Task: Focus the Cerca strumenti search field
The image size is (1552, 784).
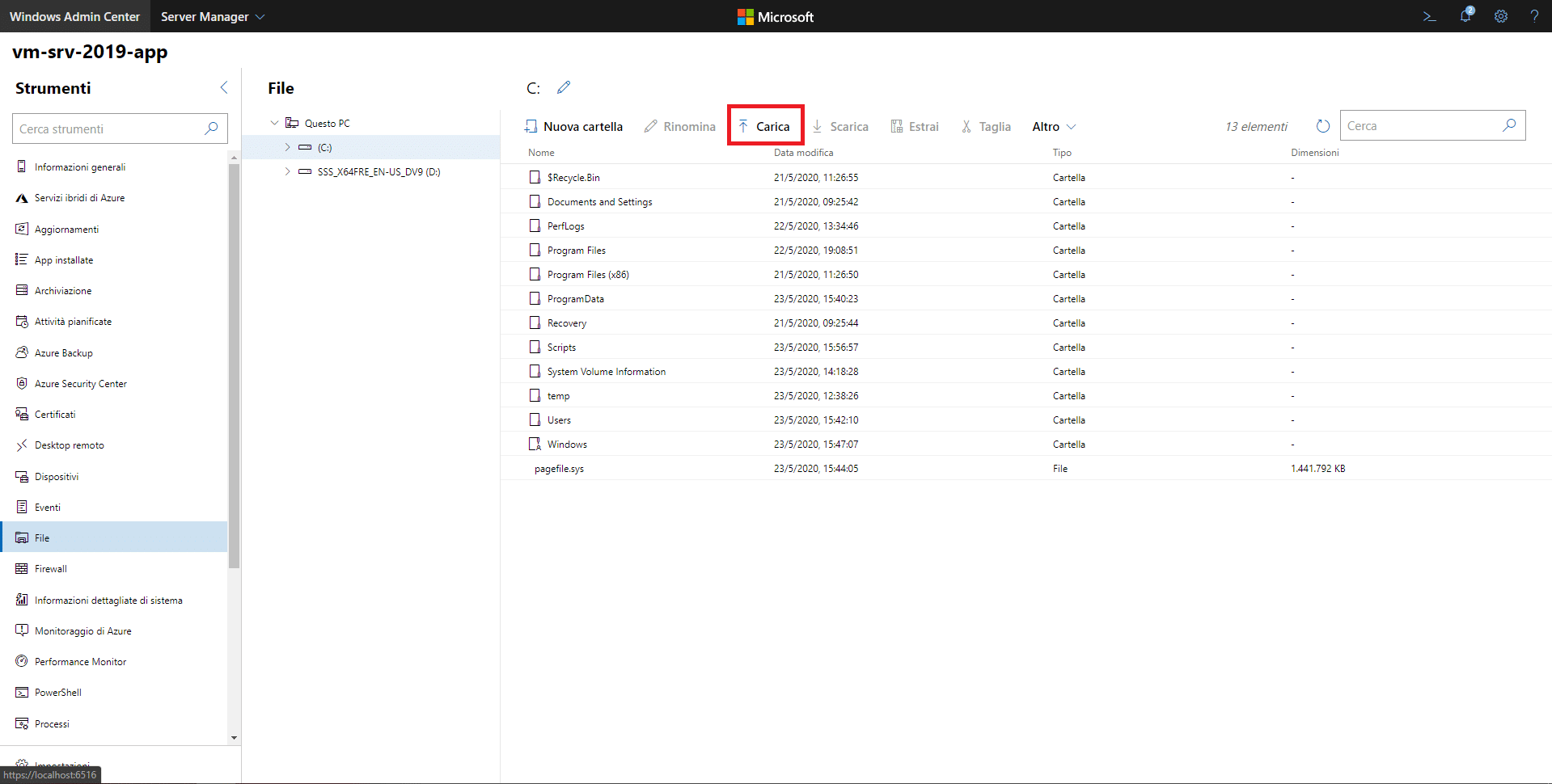Action: 120,129
